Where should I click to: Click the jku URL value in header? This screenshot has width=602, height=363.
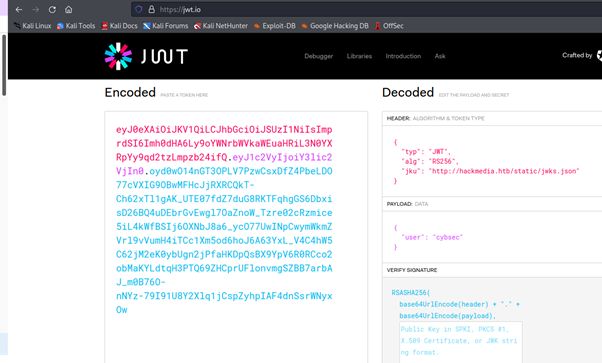point(504,171)
